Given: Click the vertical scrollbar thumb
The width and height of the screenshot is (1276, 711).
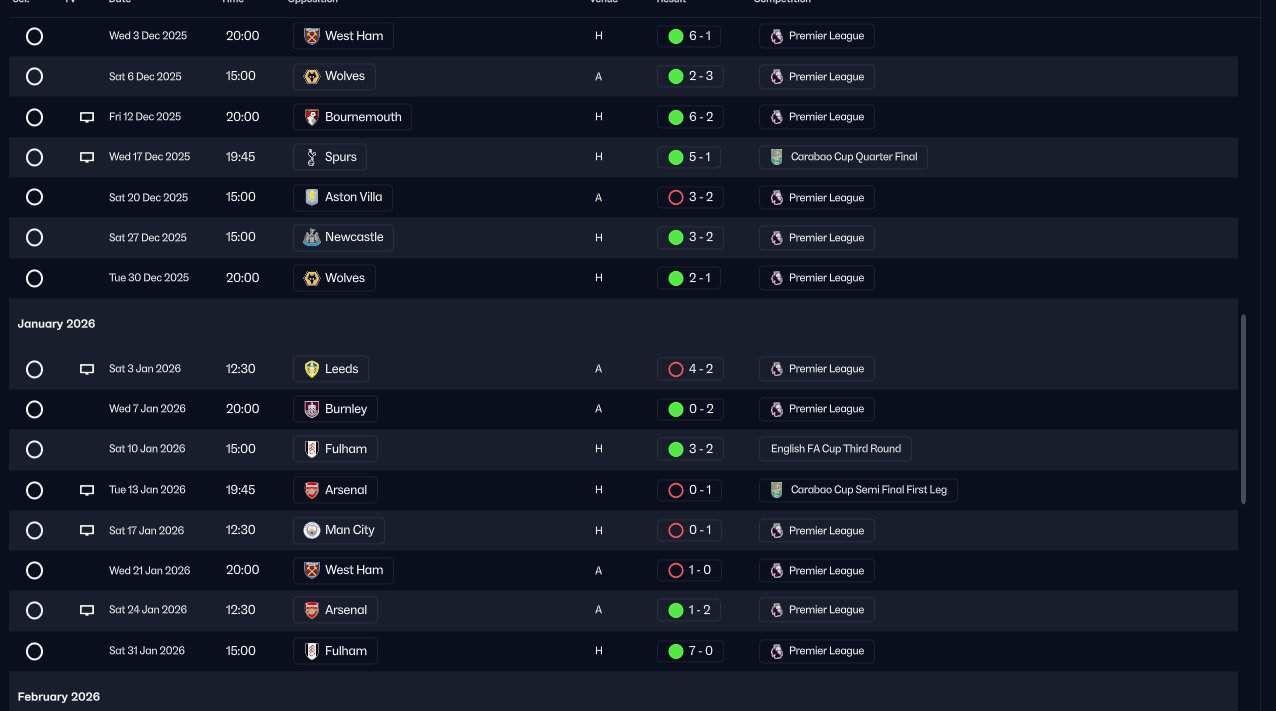Looking at the screenshot, I should click(x=1243, y=409).
